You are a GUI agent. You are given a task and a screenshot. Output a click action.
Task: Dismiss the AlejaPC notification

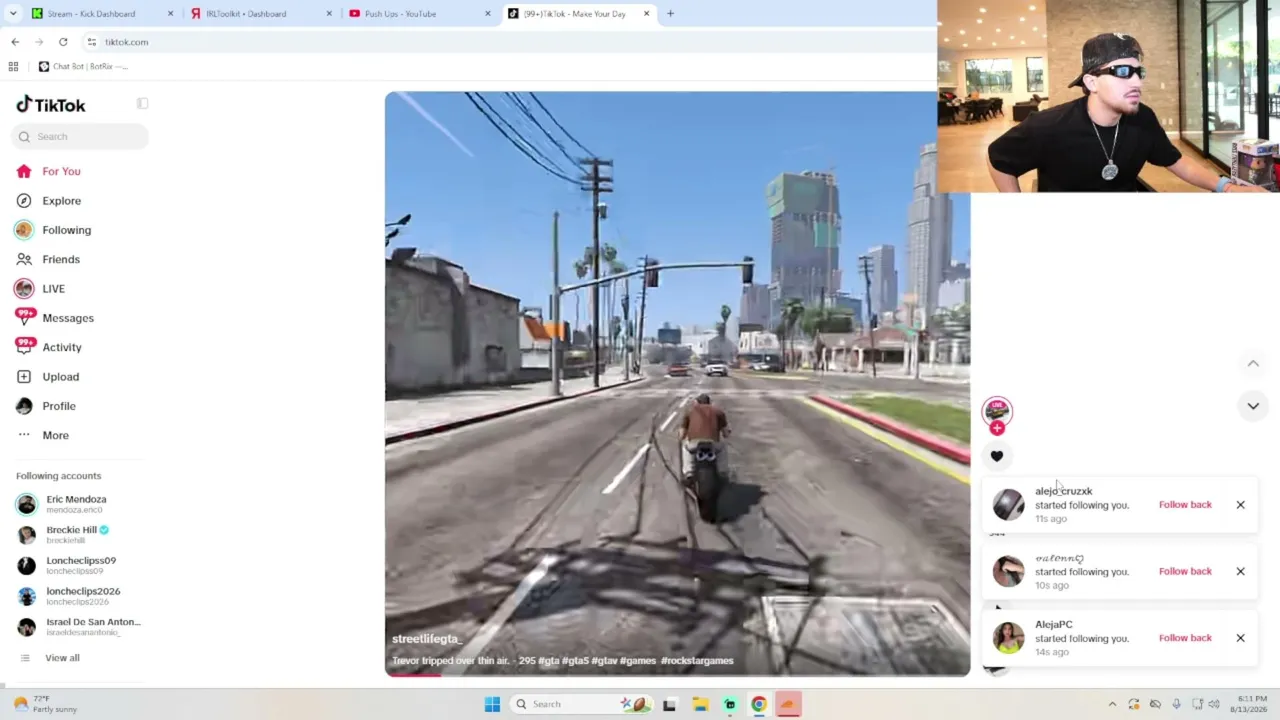tap(1240, 638)
